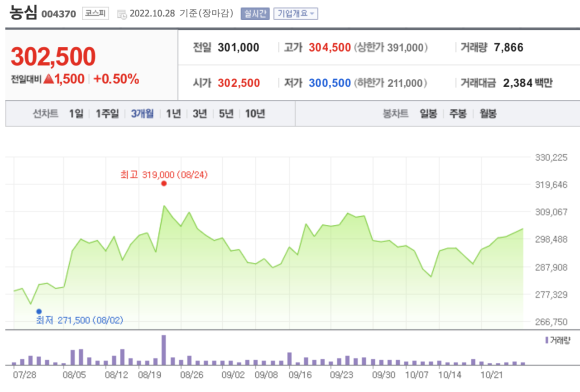Switch to 일봉 candle chart
Screen dimensions: 580x392
(x=428, y=114)
